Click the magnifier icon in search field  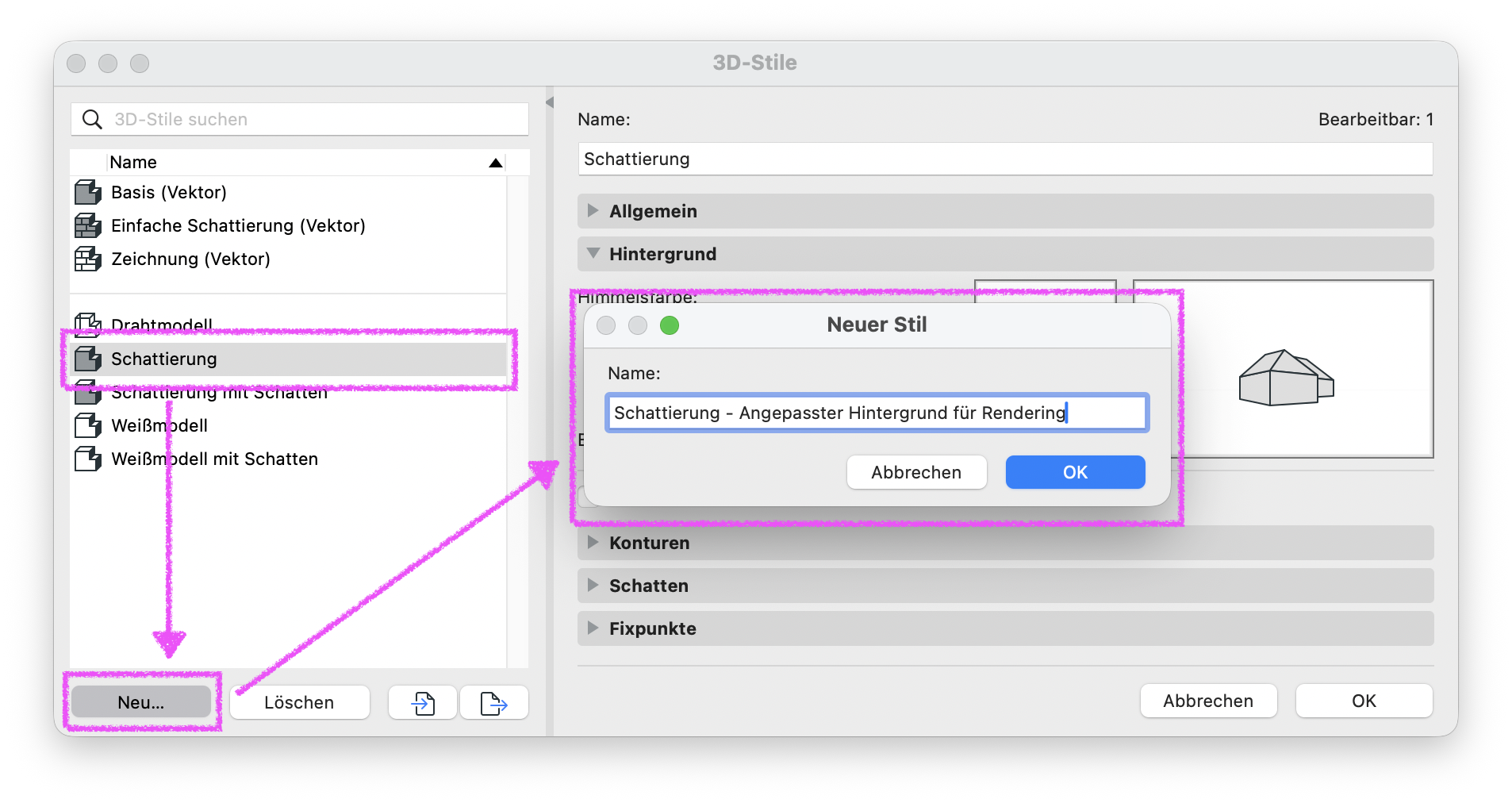pyautogui.click(x=93, y=119)
